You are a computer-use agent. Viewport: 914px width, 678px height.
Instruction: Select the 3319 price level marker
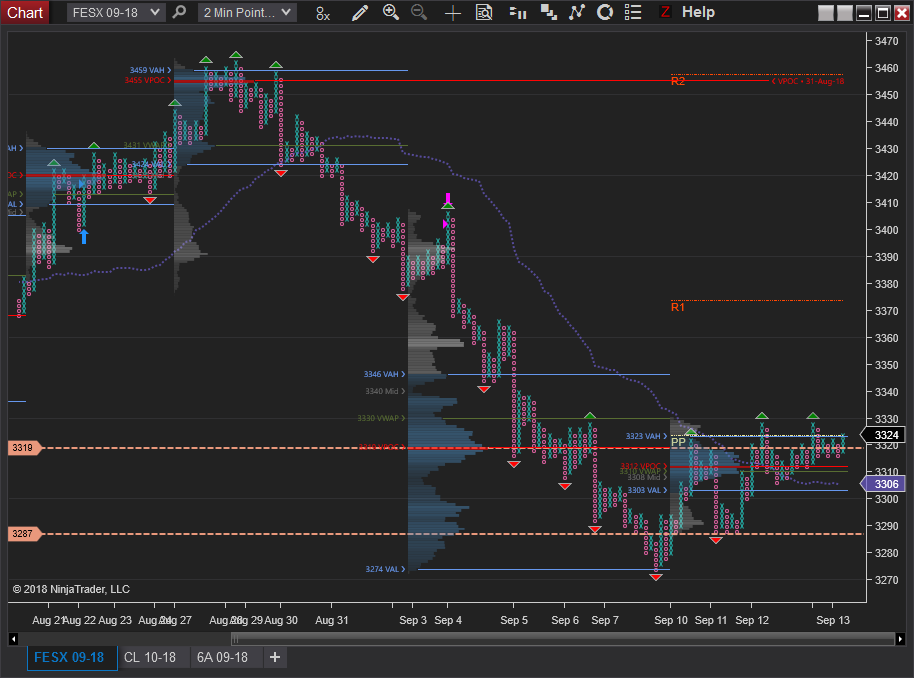click(x=24, y=448)
